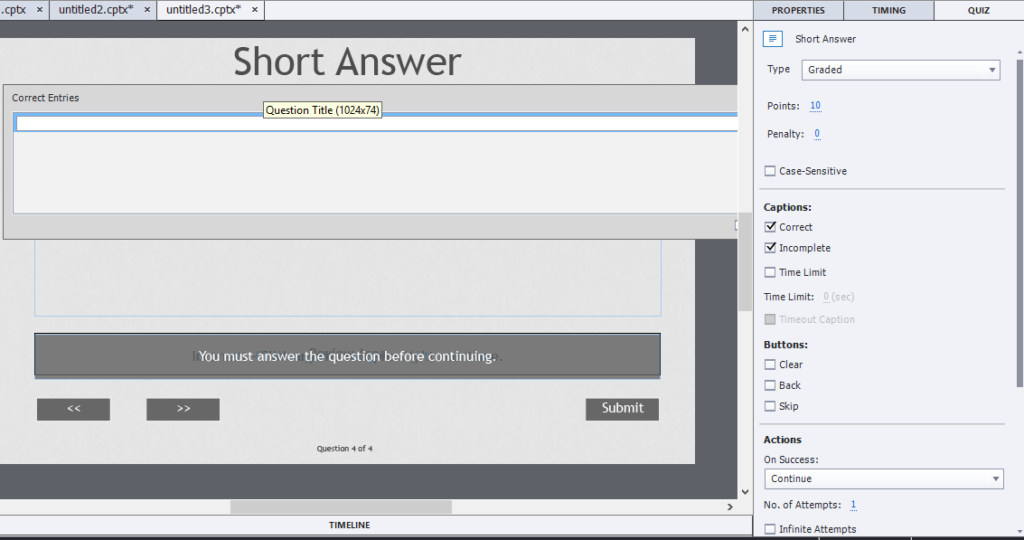The height and width of the screenshot is (540, 1024).
Task: Click the stage vertical scrollbar thumb
Action: click(745, 261)
